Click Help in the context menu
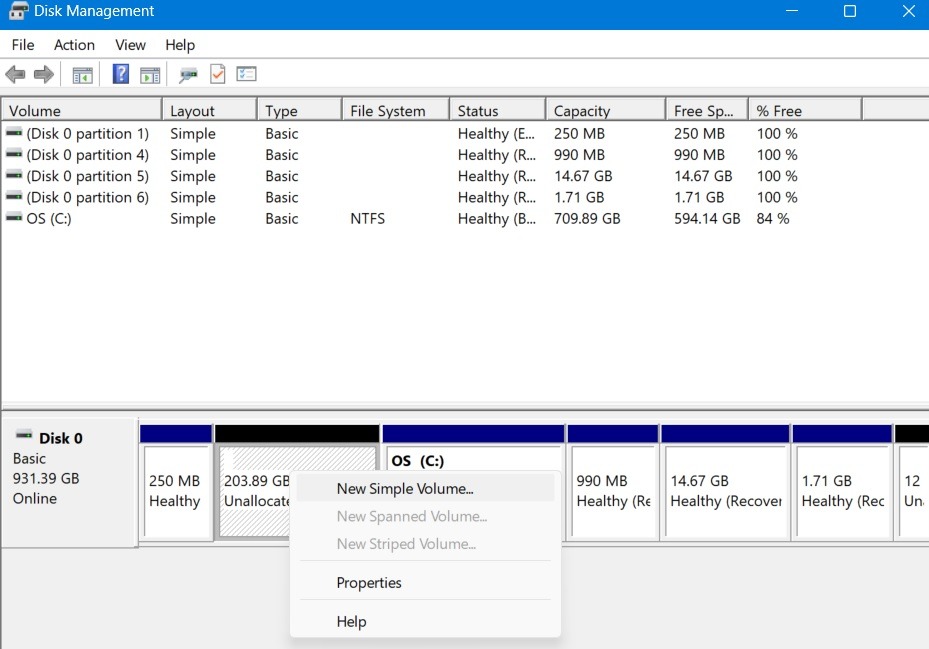Screen dimensions: 929x649 point(351,621)
